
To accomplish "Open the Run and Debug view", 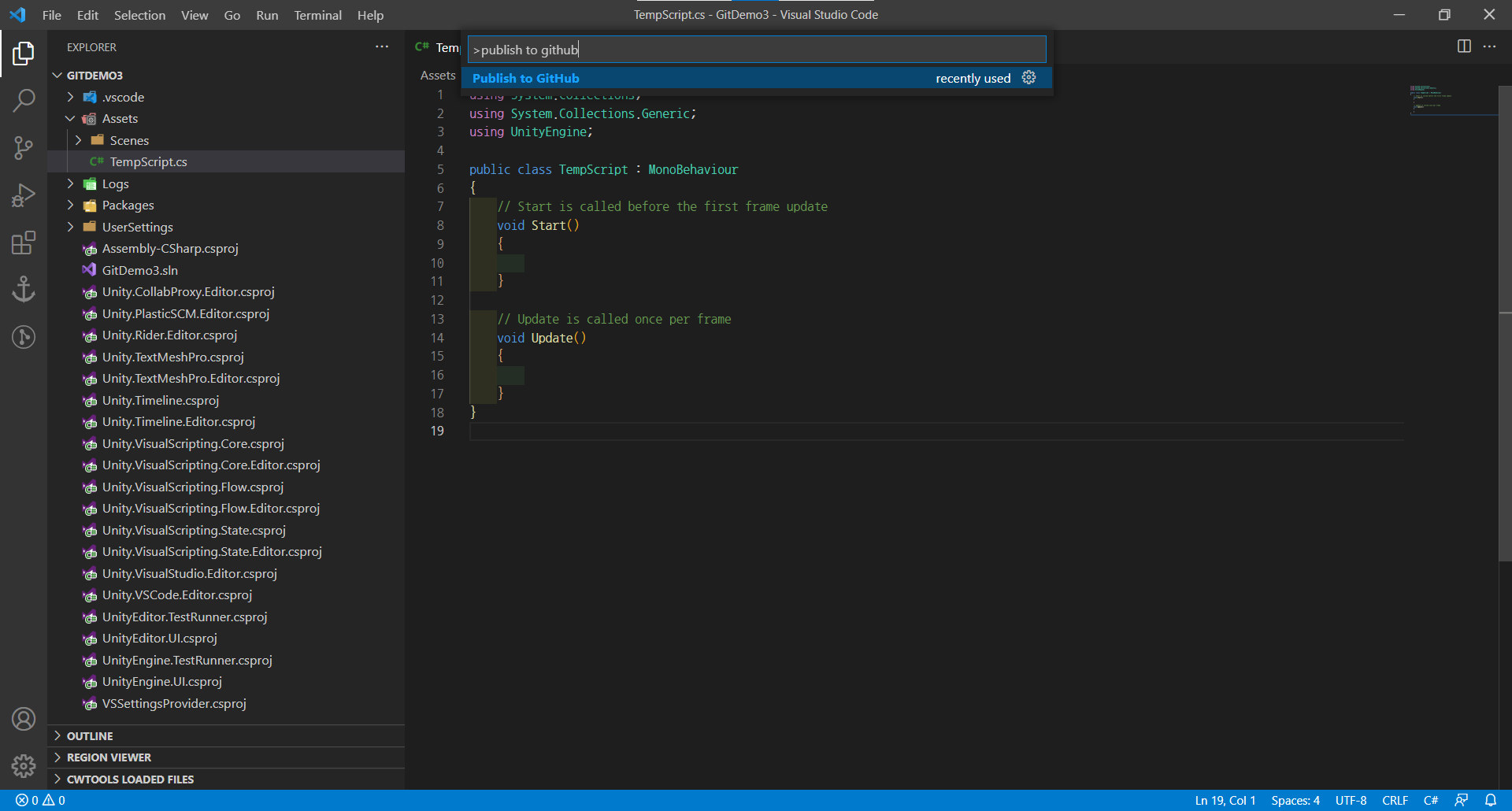I will (x=24, y=195).
